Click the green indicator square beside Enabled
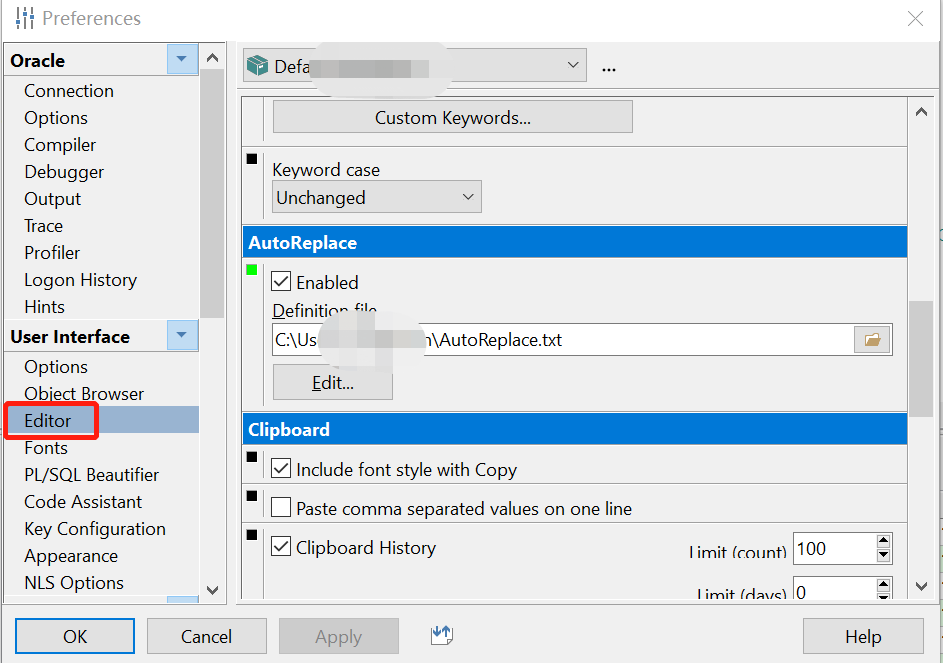The image size is (943, 663). (252, 270)
